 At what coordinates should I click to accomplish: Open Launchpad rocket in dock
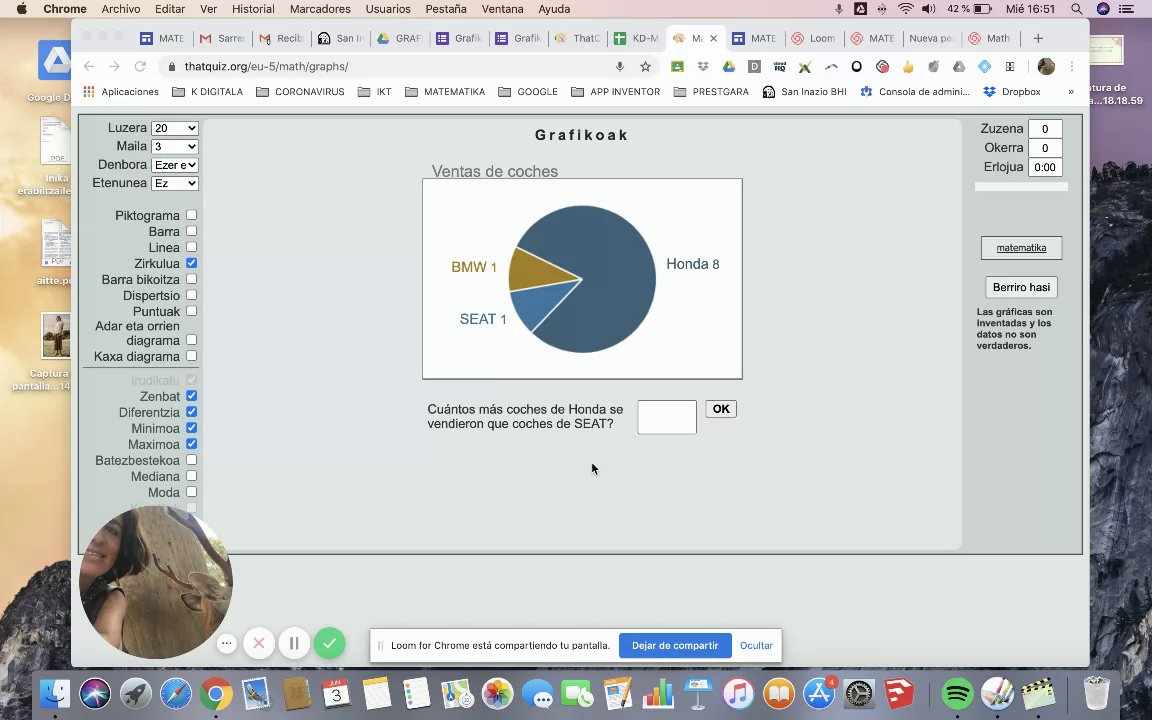coord(135,694)
